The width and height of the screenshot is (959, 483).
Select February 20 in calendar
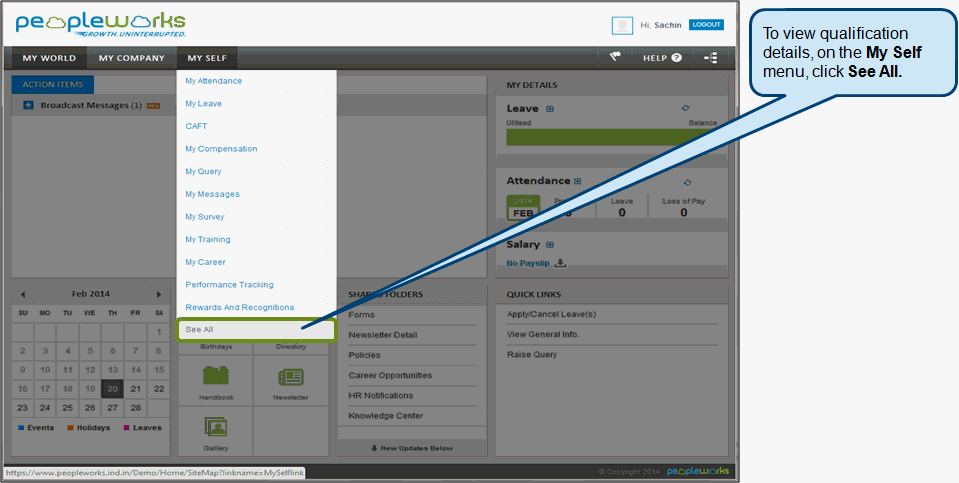(113, 389)
